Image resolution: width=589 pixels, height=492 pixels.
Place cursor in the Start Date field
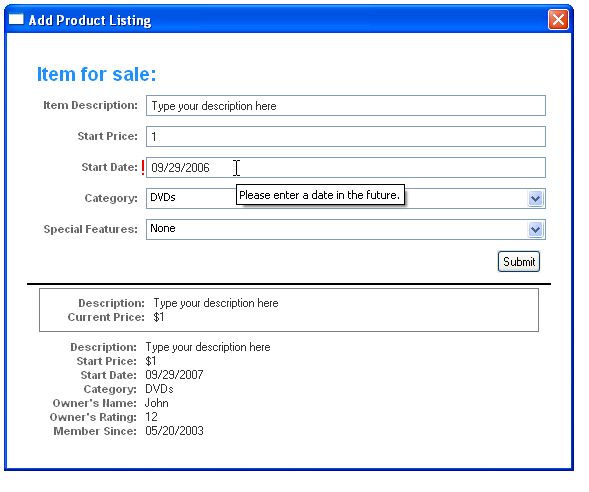coord(346,168)
